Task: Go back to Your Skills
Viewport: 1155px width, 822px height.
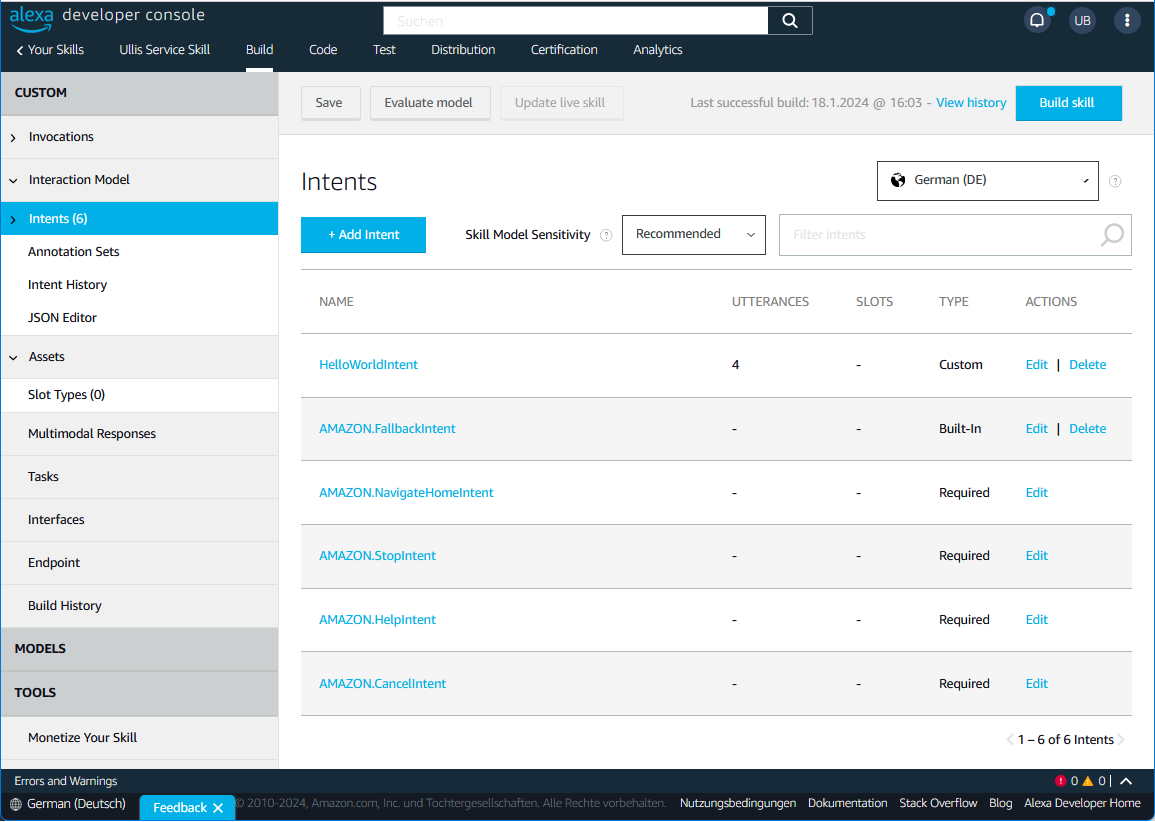Action: pos(50,49)
